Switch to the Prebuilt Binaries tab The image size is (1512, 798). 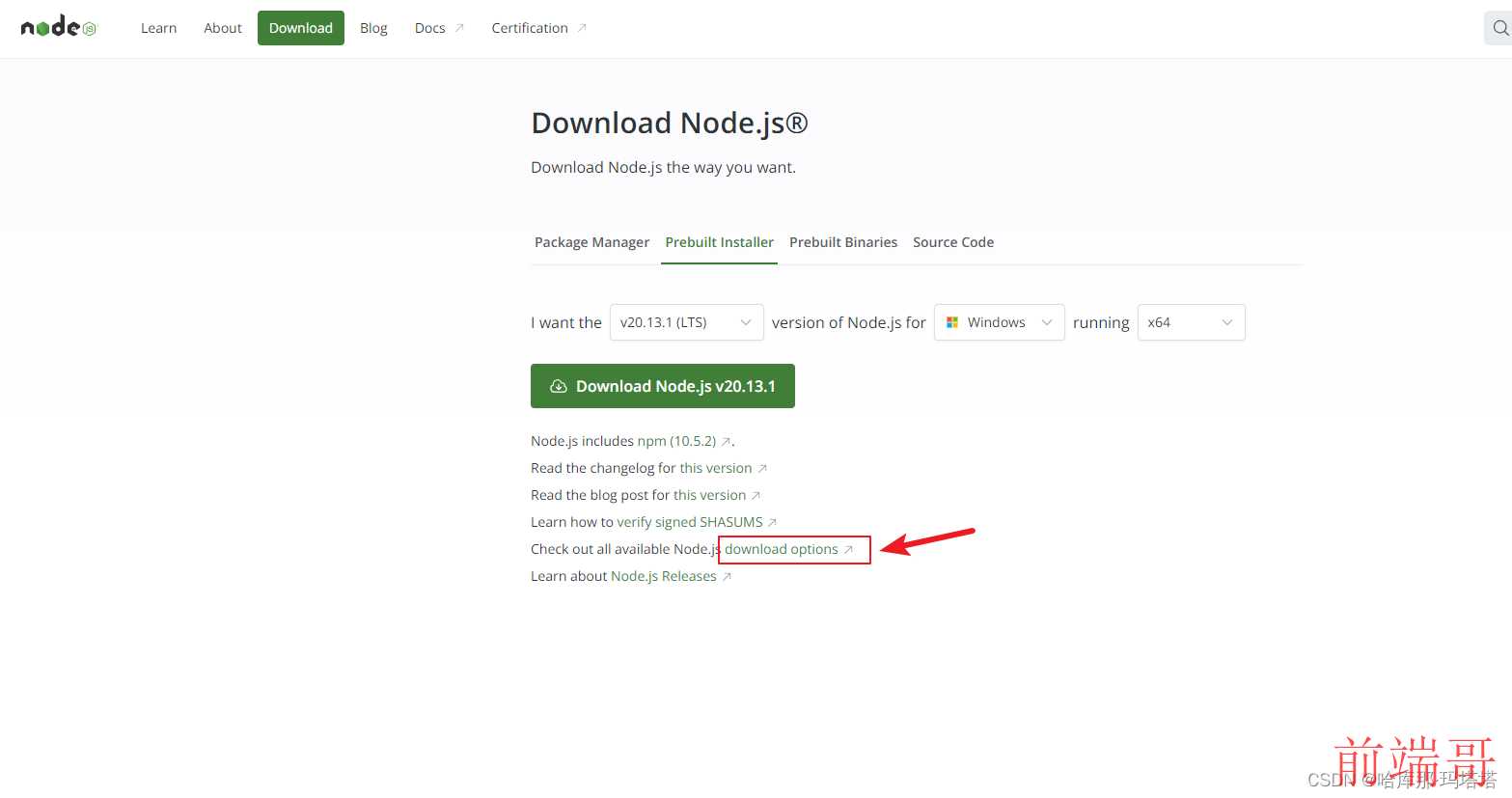pos(843,242)
